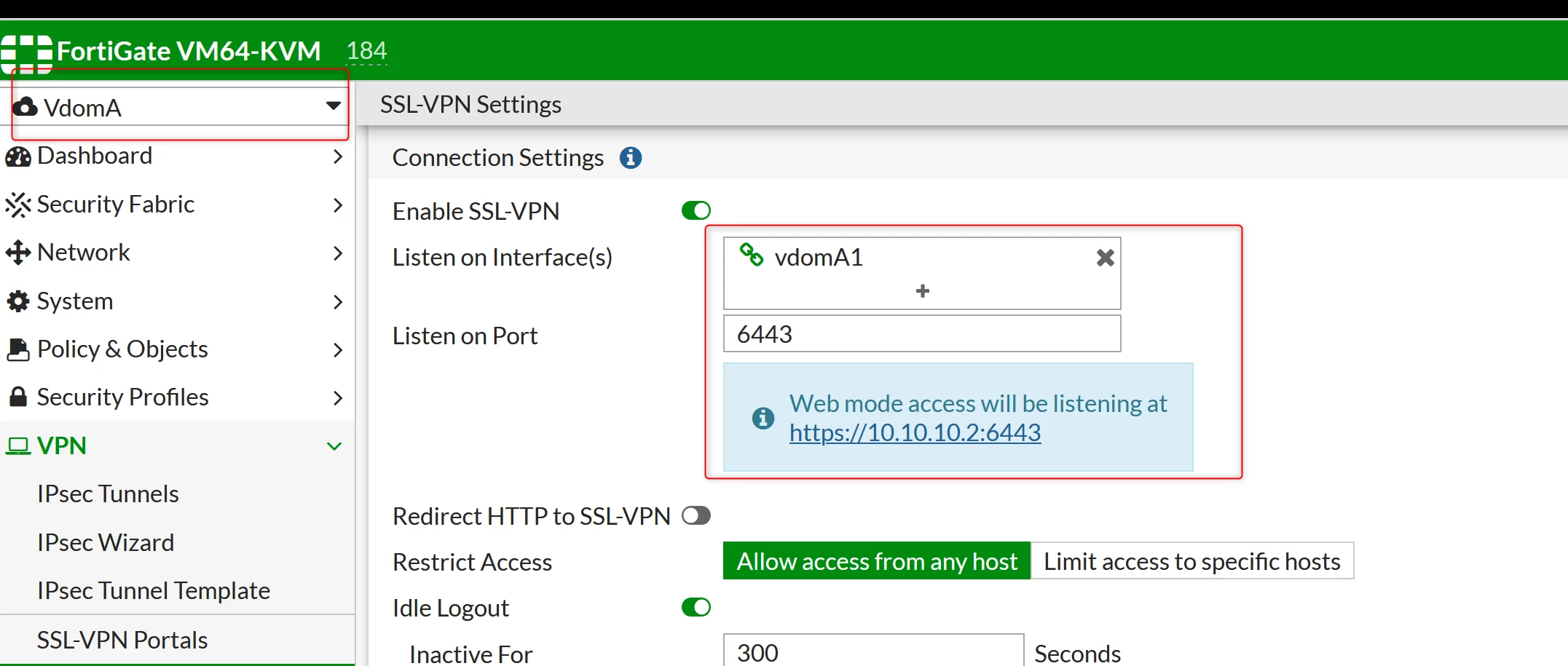Click the Policy & Objects icon
This screenshot has height=666, width=1568.
pos(18,349)
